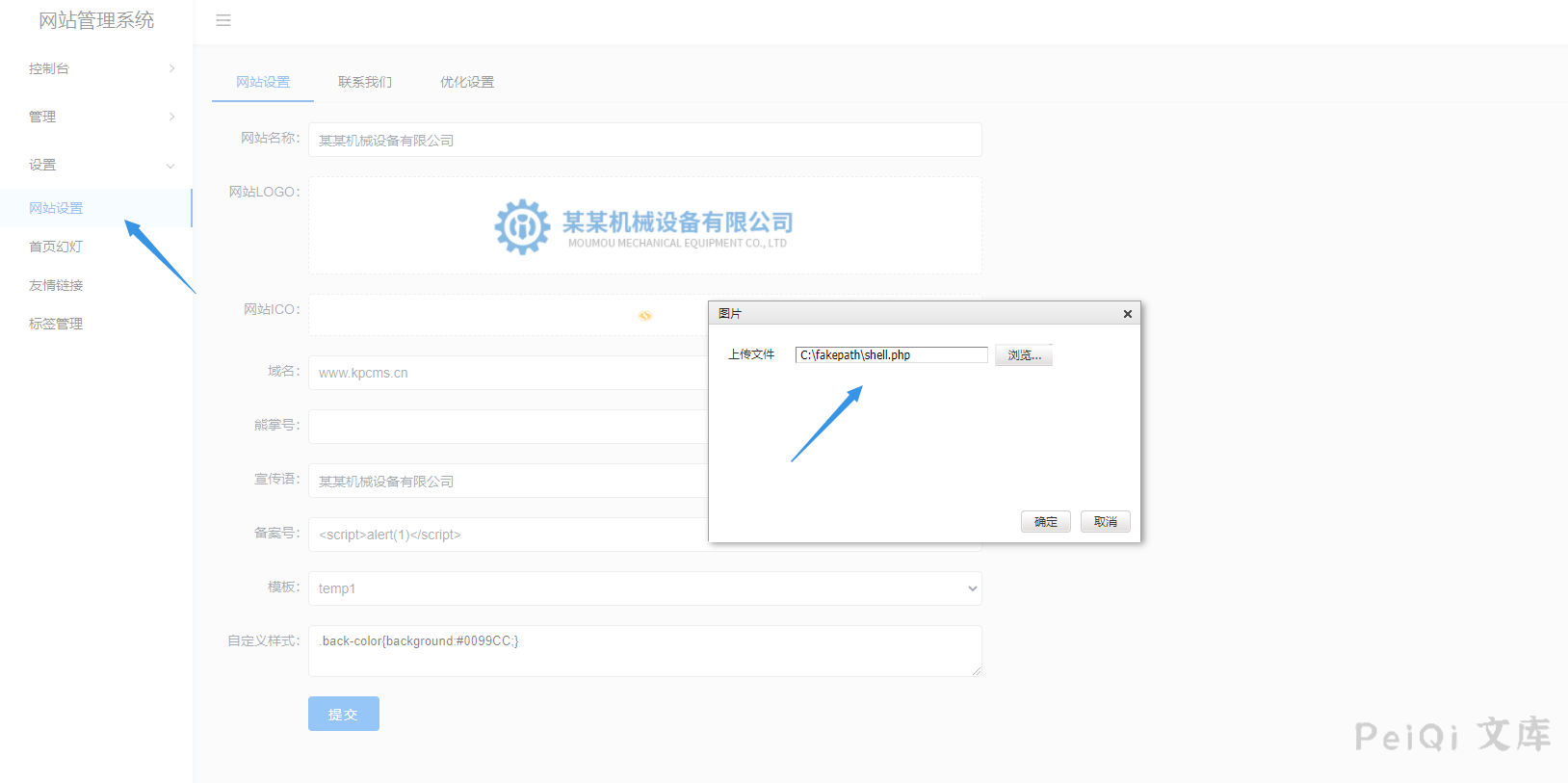Close the 图片 upload dialog

click(1127, 314)
